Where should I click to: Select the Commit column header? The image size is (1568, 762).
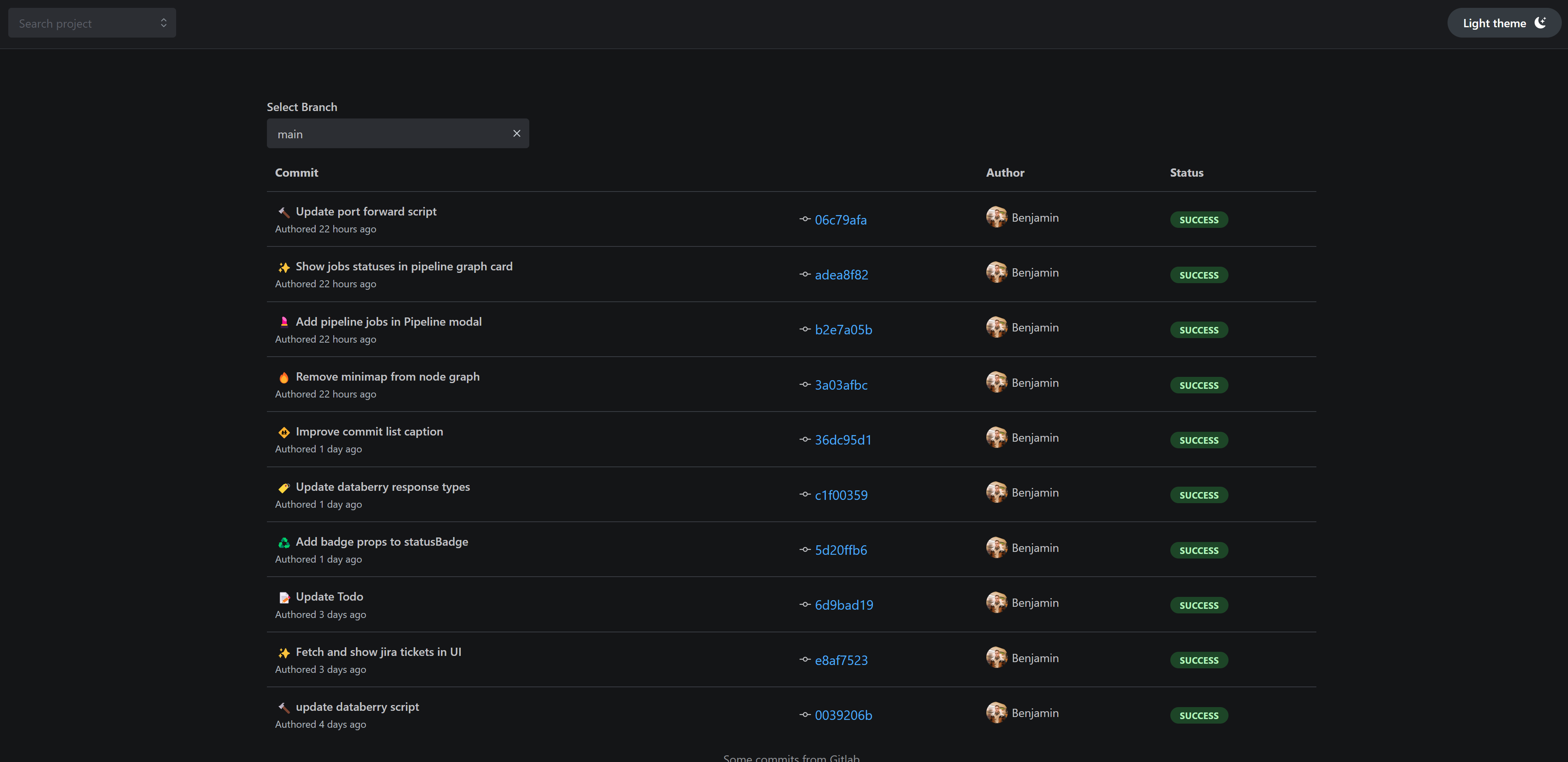pos(297,173)
